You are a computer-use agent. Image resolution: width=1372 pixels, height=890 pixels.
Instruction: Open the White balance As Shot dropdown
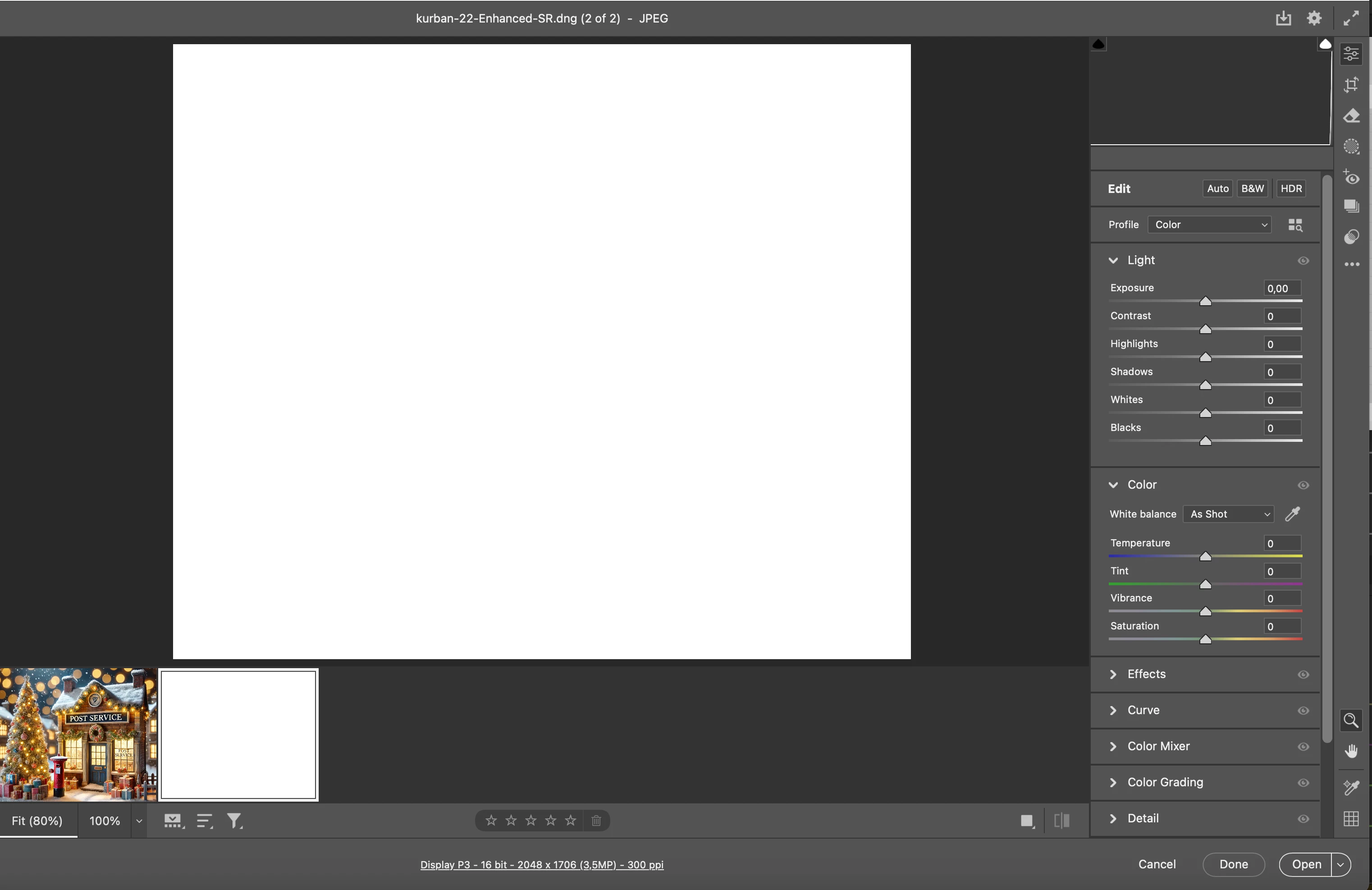click(1229, 514)
